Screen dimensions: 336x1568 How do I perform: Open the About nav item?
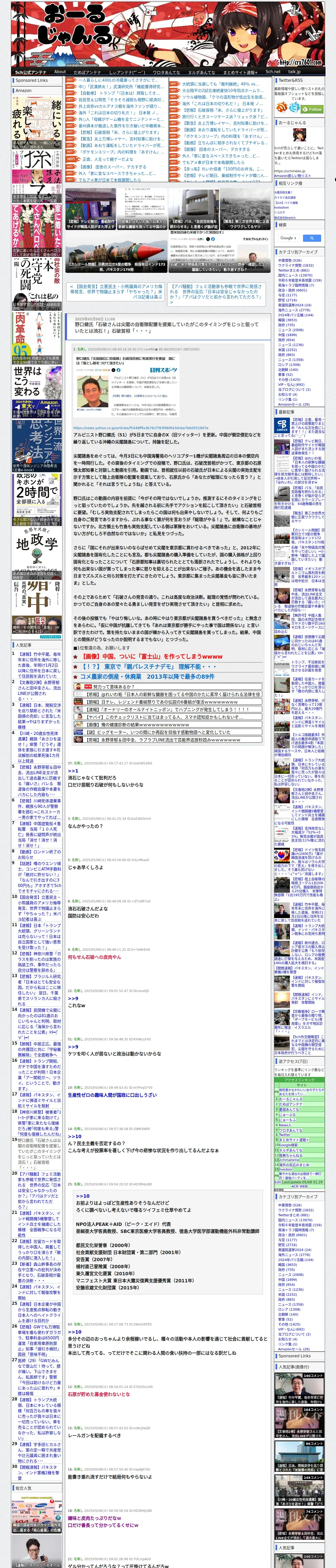(60, 72)
